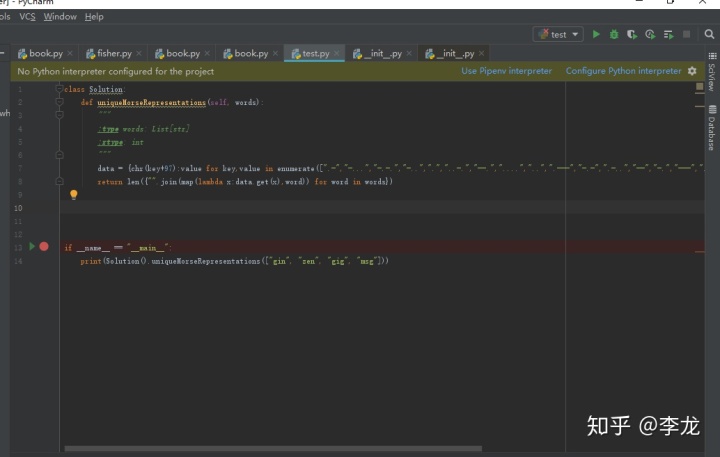Close the fisher.py tab
Image resolution: width=720 pixels, height=457 pixels.
tap(139, 54)
